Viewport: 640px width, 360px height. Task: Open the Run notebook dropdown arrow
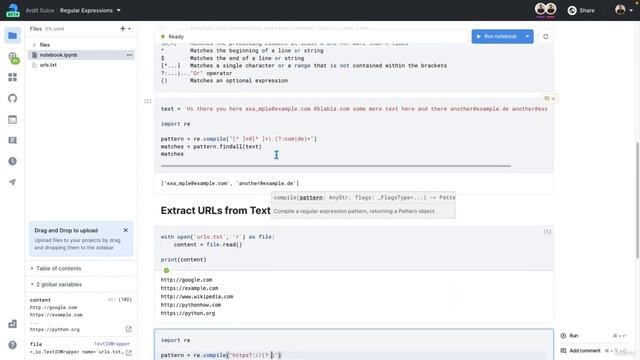coord(527,36)
